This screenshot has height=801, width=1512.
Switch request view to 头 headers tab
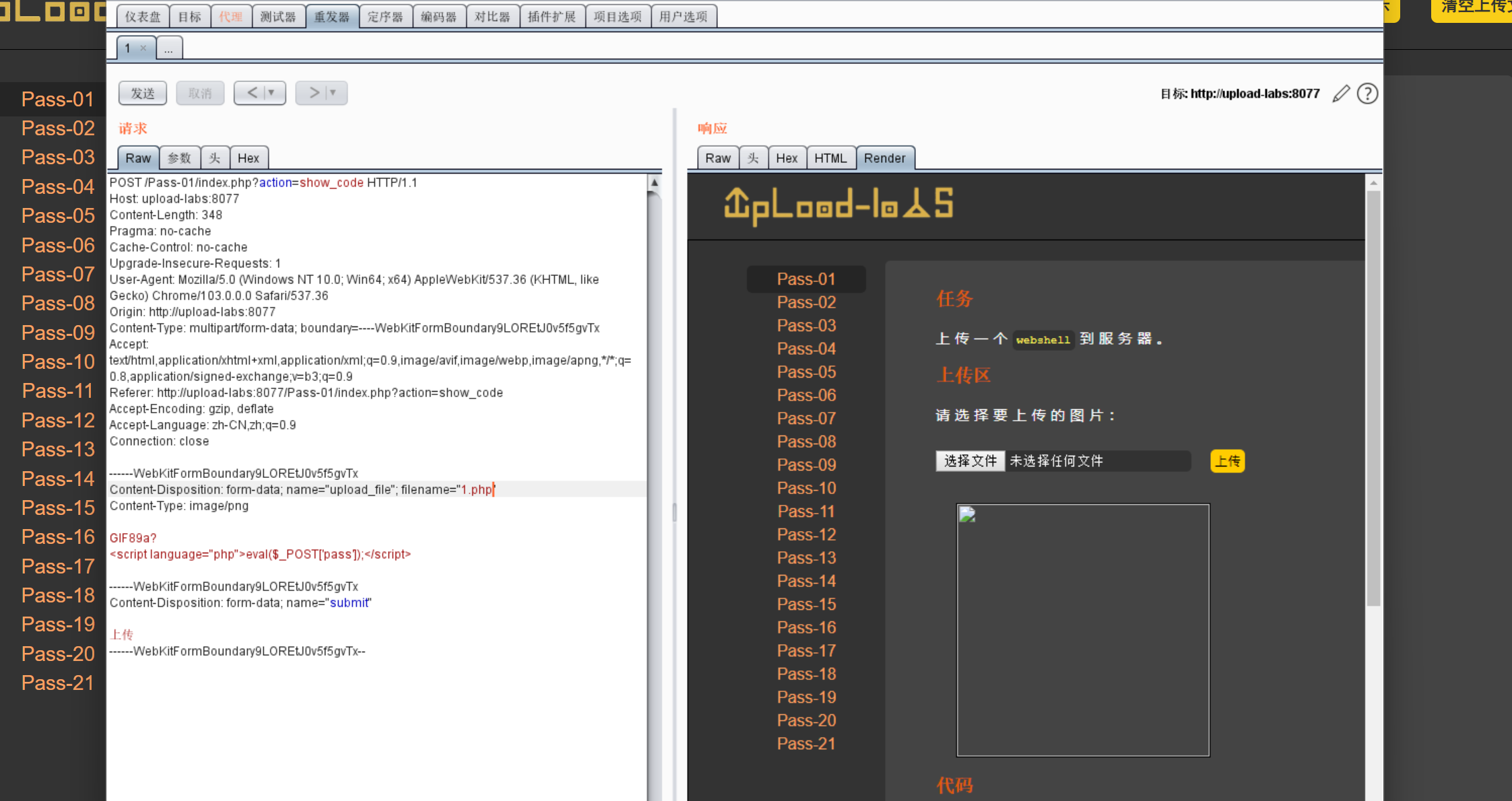[x=215, y=158]
